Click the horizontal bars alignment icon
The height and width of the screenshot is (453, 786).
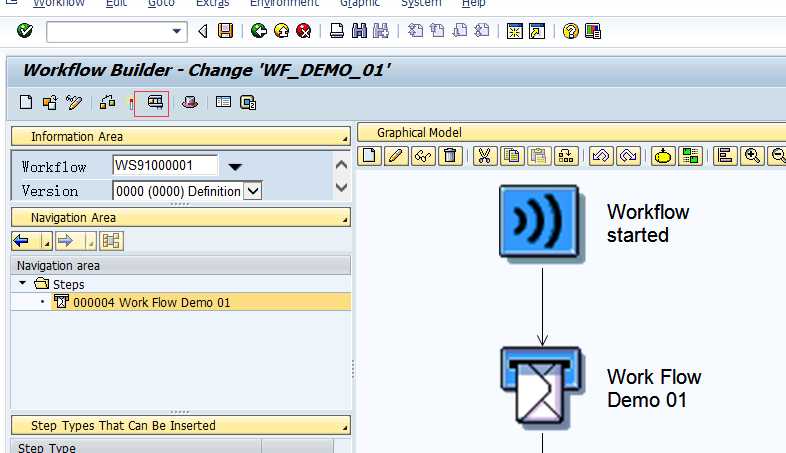pos(725,156)
